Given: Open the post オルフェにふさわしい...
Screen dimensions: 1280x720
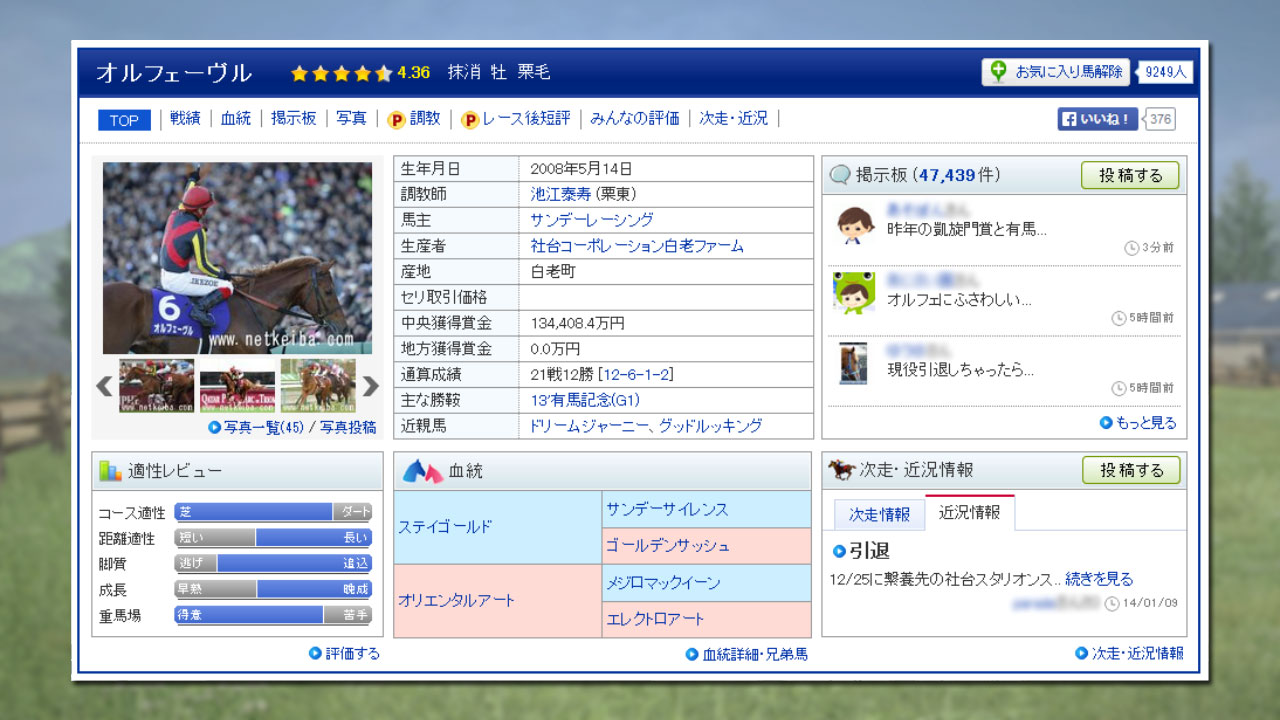Looking at the screenshot, I should pyautogui.click(x=959, y=299).
